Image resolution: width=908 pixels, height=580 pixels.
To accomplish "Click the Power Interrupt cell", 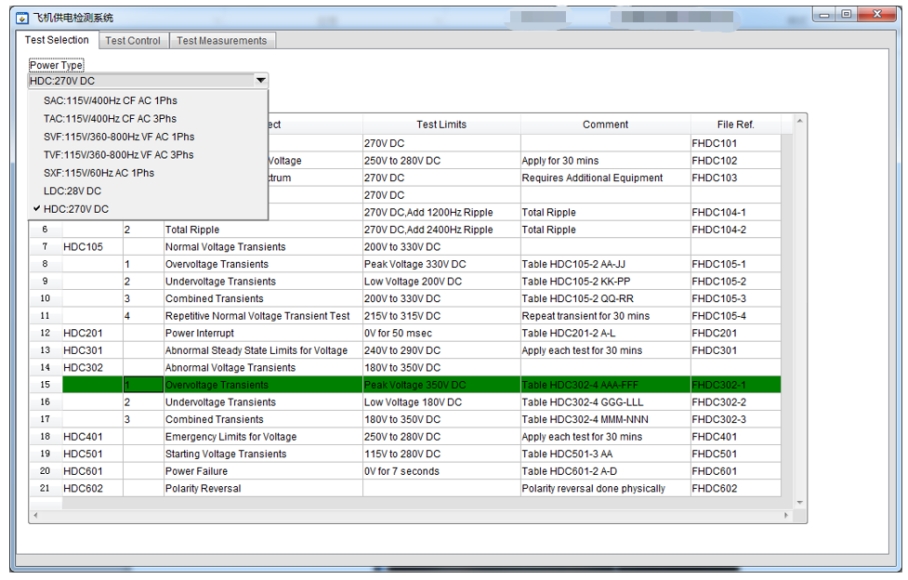I will click(x=263, y=333).
